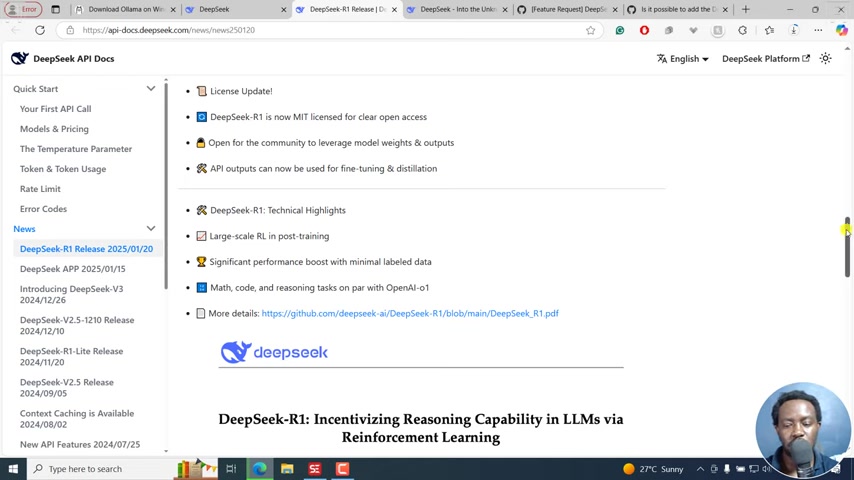
Task: Close the DeepSeek-R1 Release tab
Action: pos(394,9)
